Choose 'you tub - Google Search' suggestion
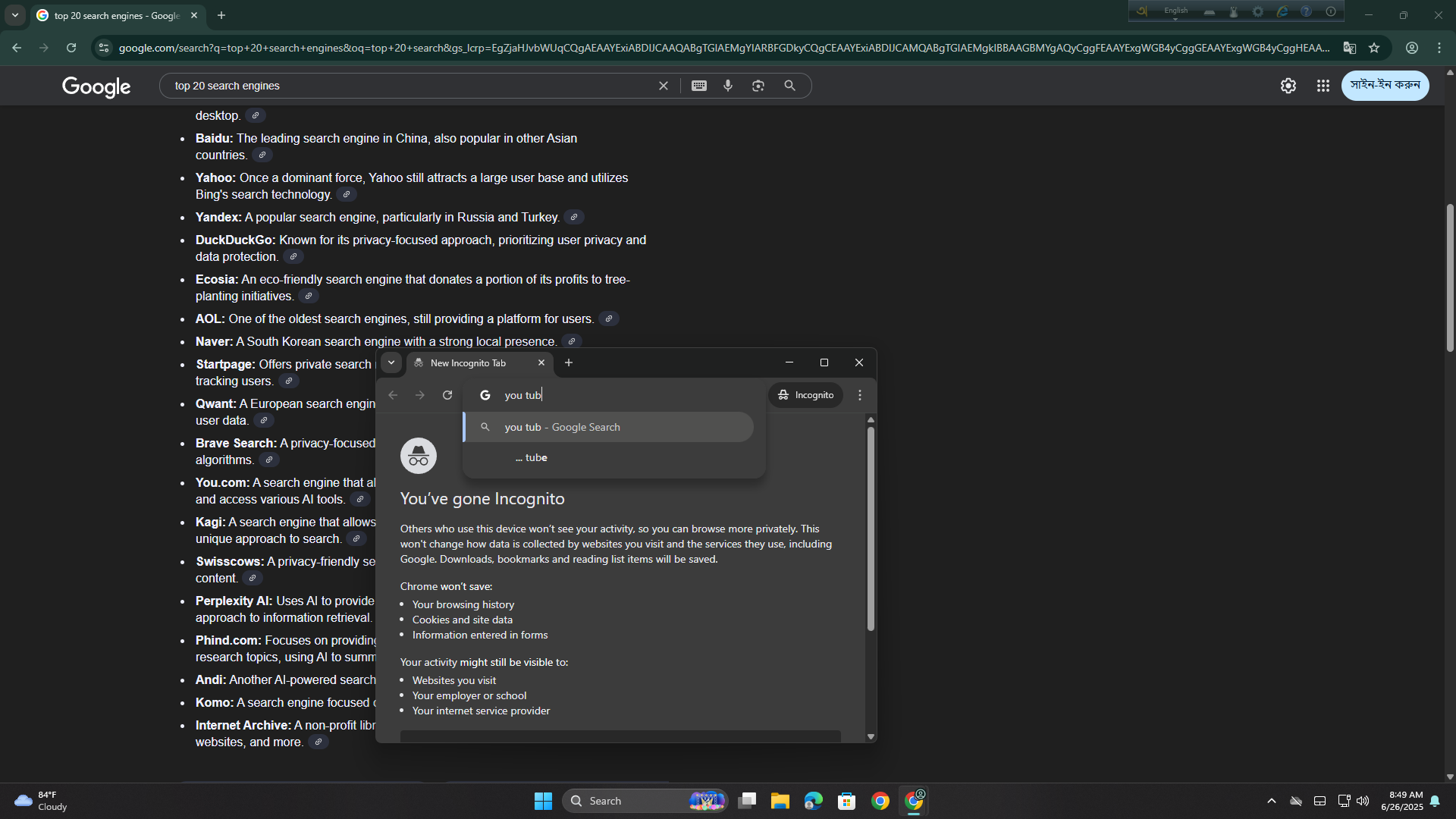 click(609, 427)
